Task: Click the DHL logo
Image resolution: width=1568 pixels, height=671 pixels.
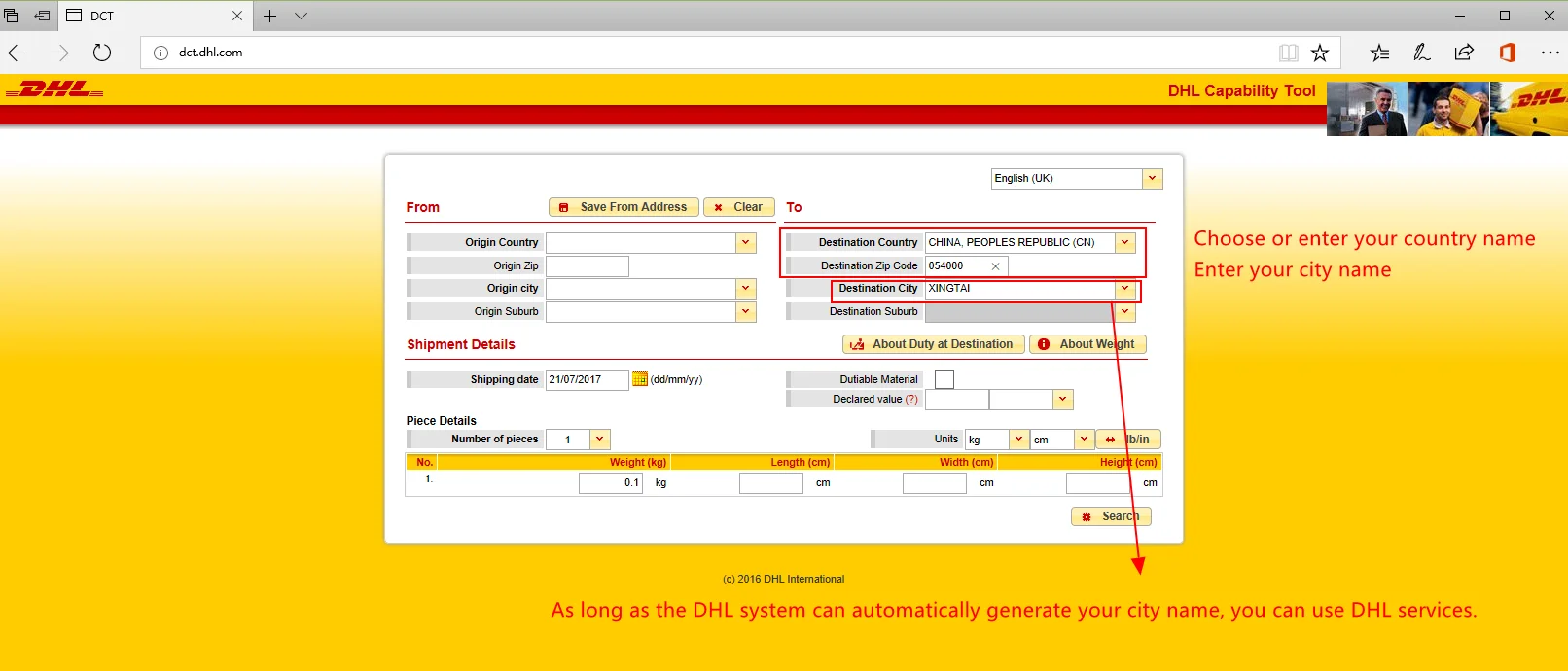Action: [x=54, y=89]
